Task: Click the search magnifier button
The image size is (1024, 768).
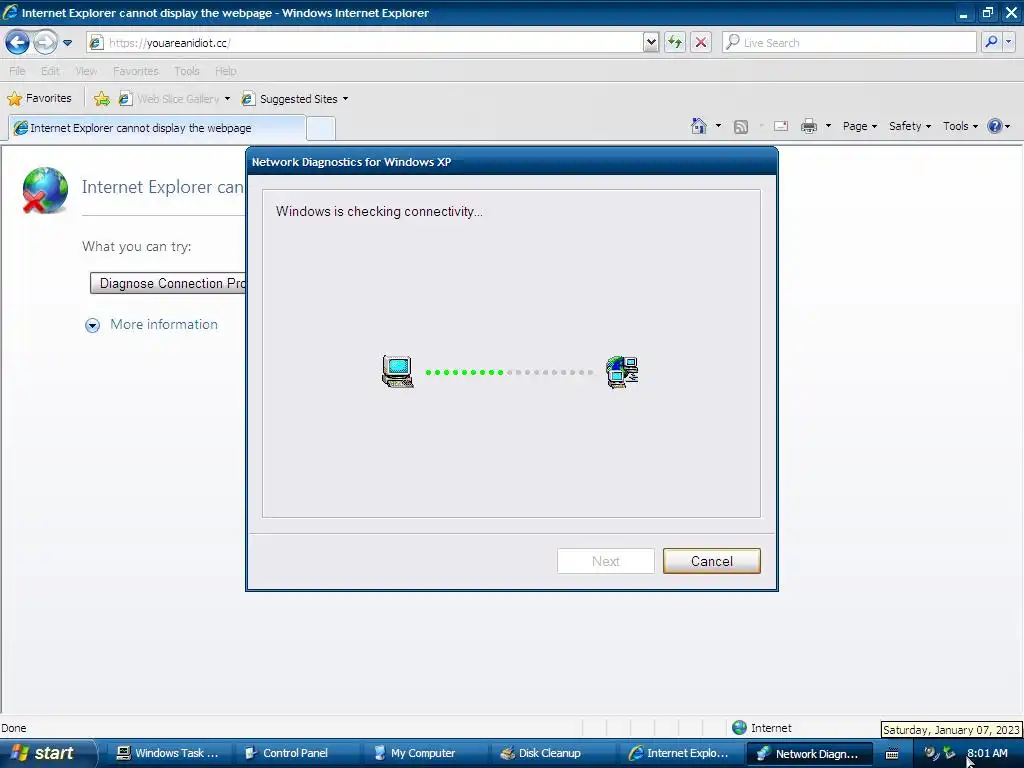Action: coord(991,42)
